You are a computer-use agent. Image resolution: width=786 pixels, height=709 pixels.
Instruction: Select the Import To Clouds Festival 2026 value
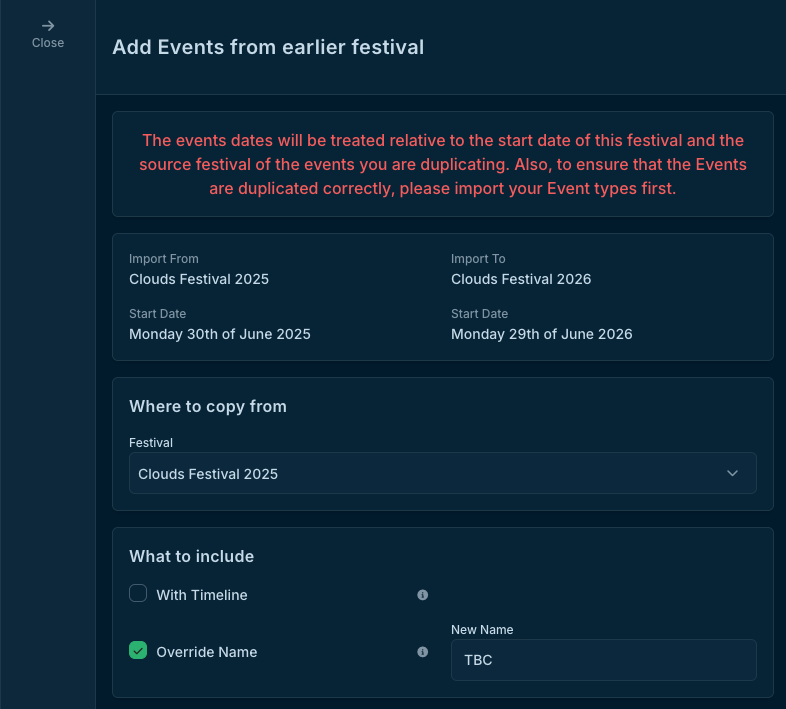pos(521,279)
